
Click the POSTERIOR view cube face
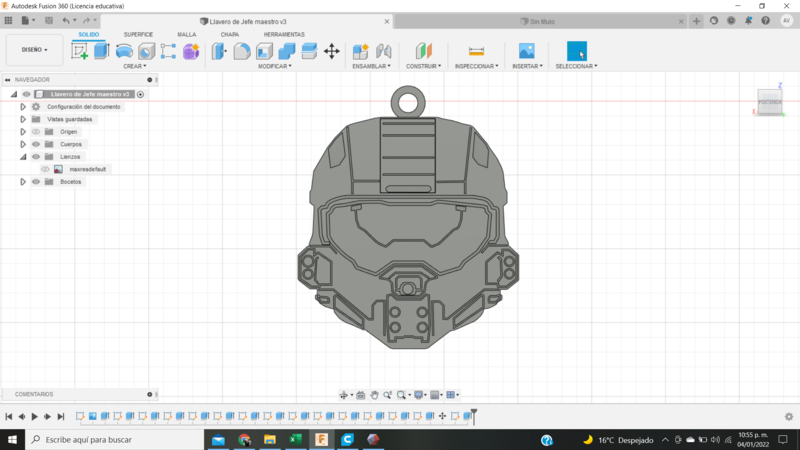click(x=769, y=102)
